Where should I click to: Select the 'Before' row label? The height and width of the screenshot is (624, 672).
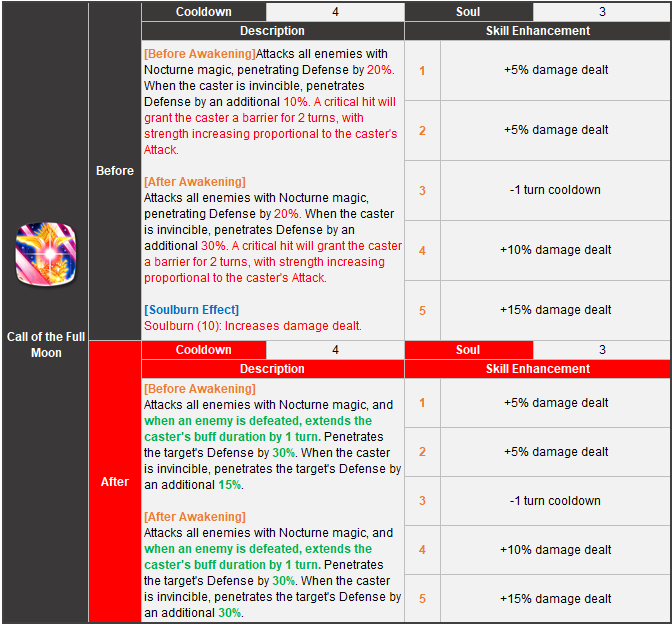click(115, 171)
